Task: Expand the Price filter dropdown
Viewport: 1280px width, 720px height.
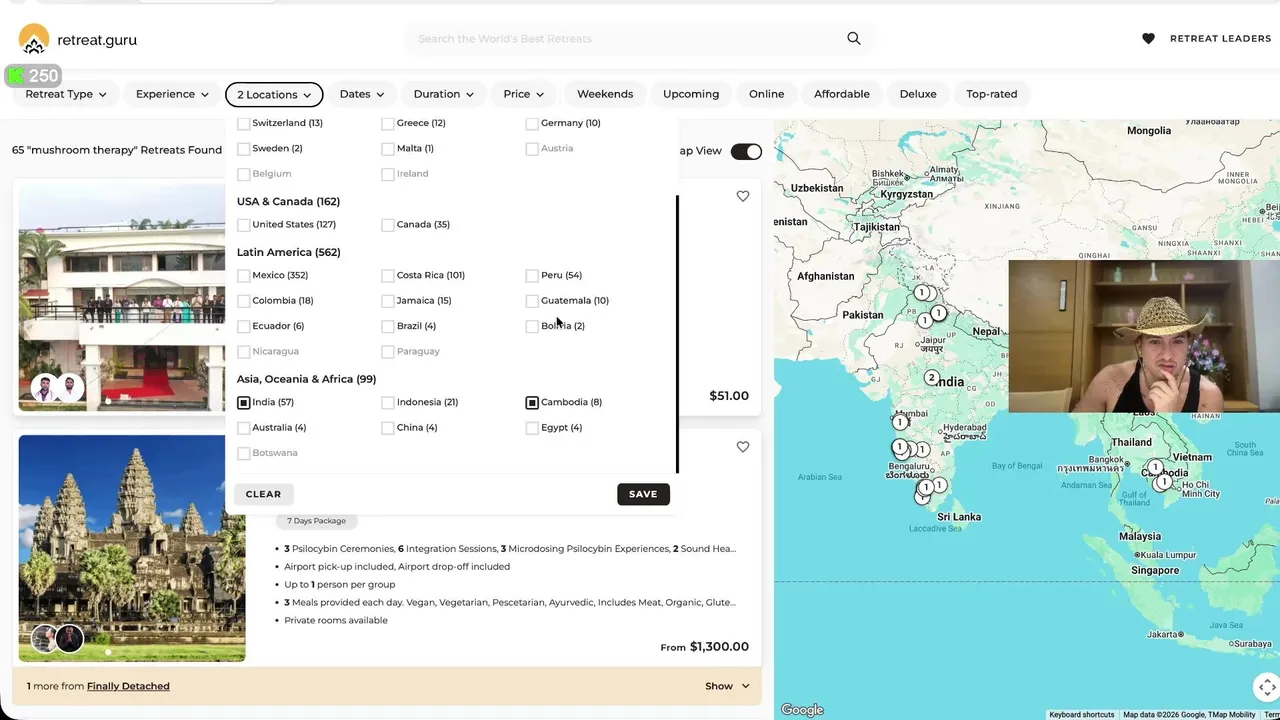Action: pos(523,94)
